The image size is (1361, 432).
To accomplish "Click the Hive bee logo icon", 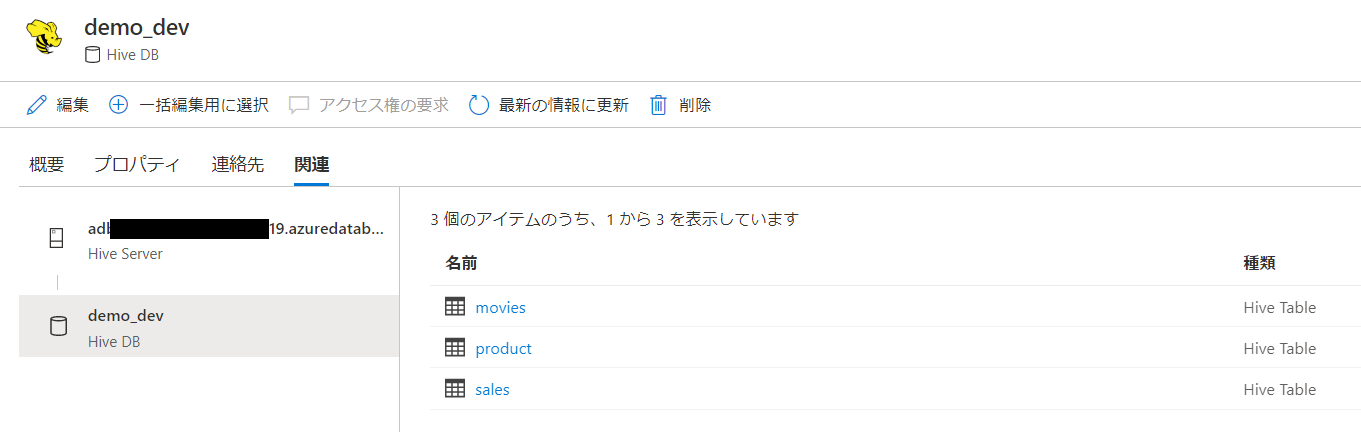I will coord(43,39).
